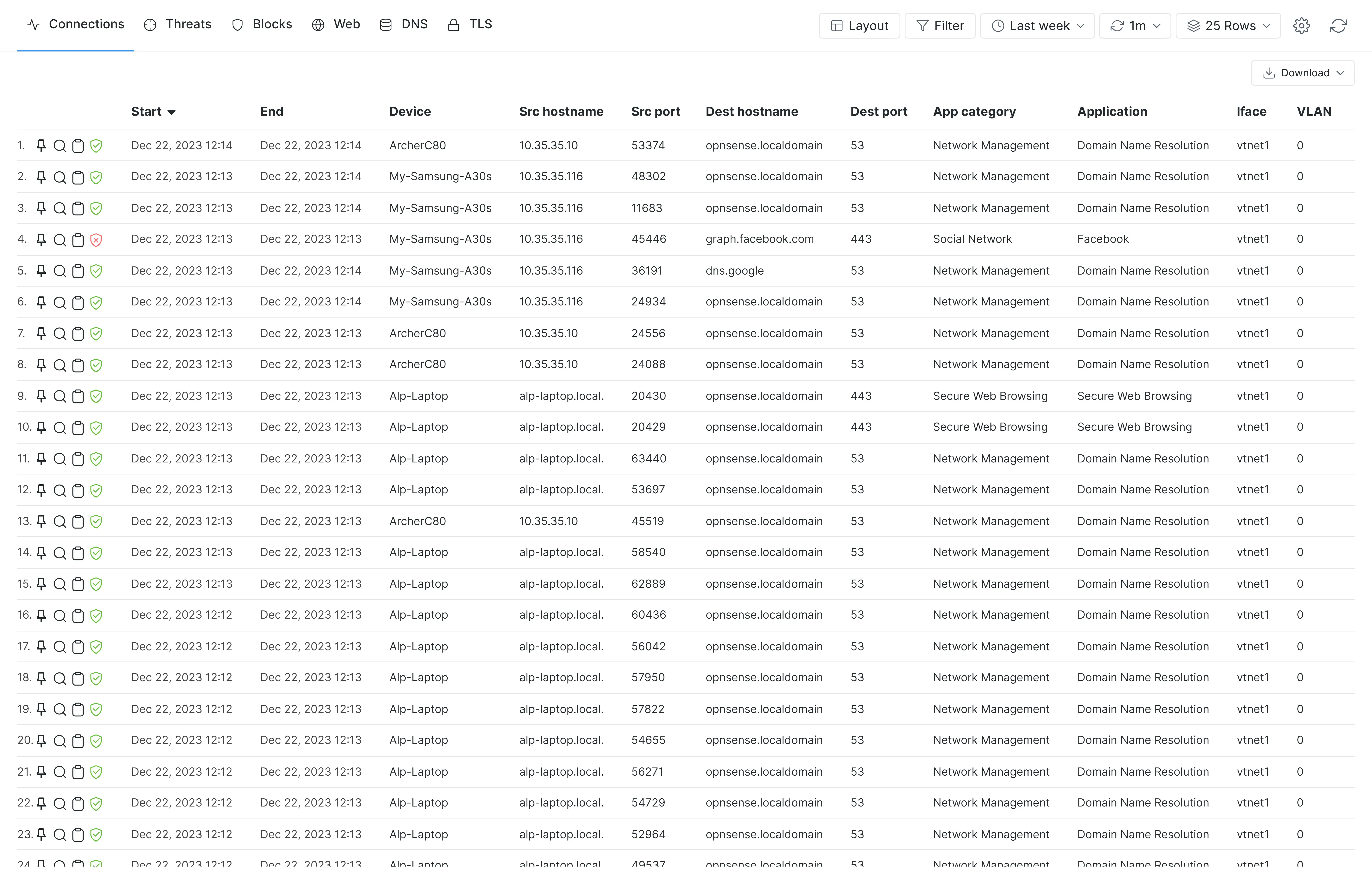The height and width of the screenshot is (882, 1372).
Task: Switch to the Threats tab
Action: (178, 25)
